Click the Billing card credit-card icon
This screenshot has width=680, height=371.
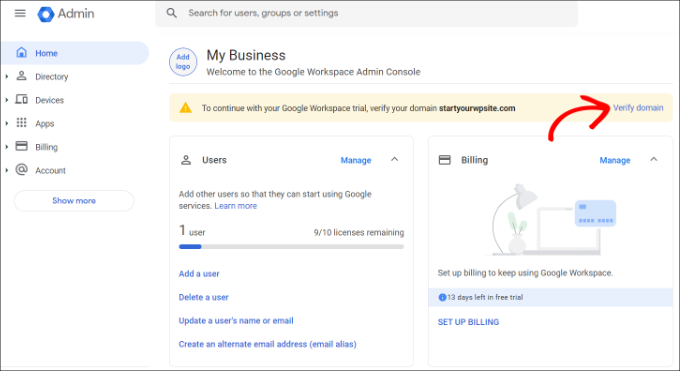[x=445, y=160]
